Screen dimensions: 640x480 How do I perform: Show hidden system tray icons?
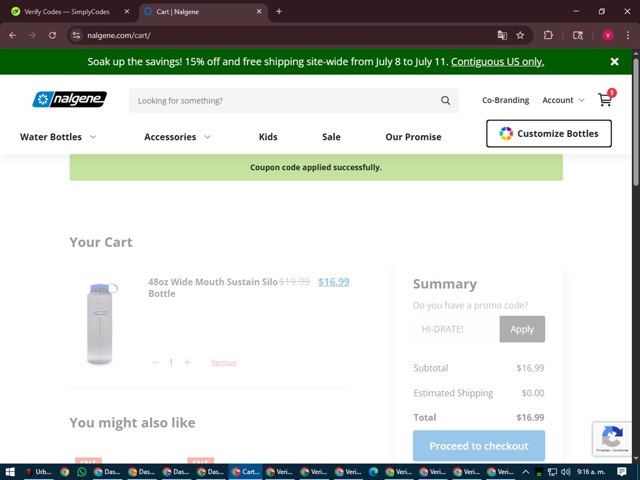pos(526,472)
